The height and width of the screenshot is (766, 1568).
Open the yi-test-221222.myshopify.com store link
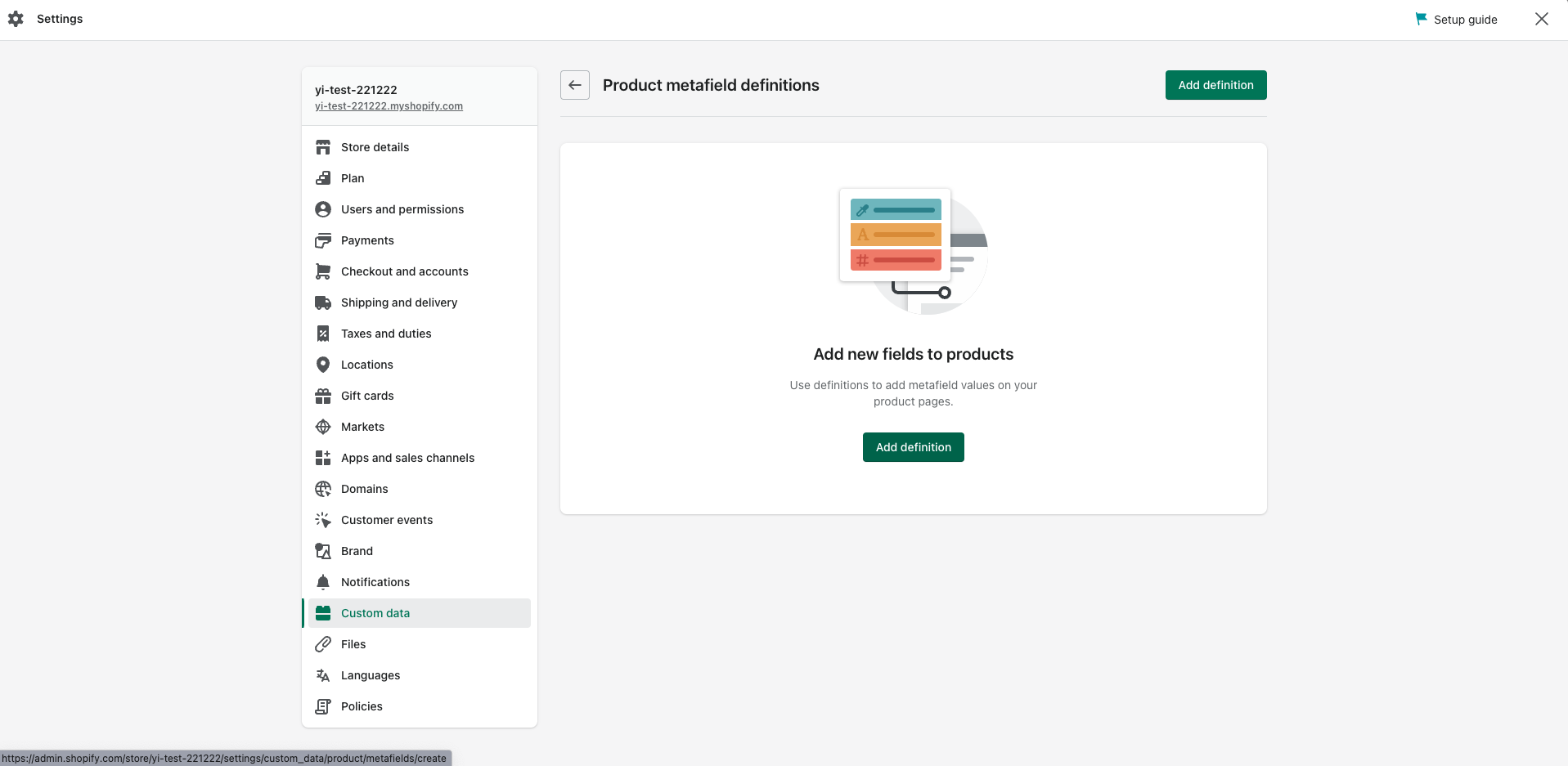click(x=389, y=106)
